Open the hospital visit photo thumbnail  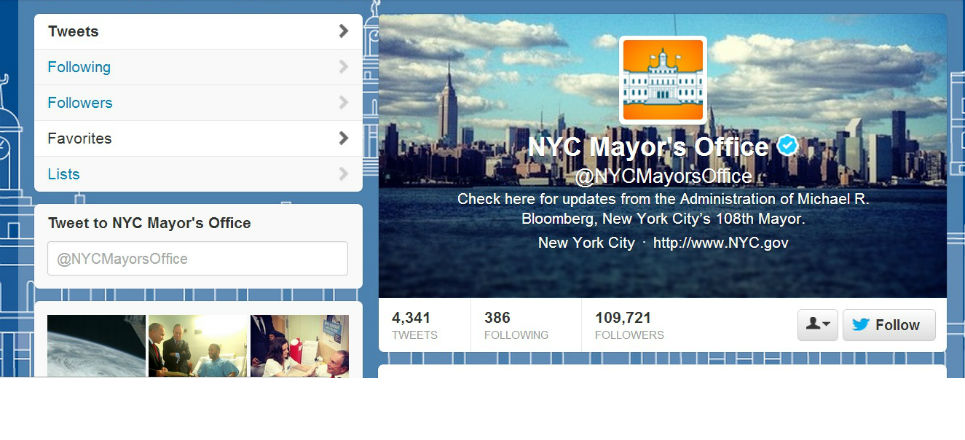point(198,346)
